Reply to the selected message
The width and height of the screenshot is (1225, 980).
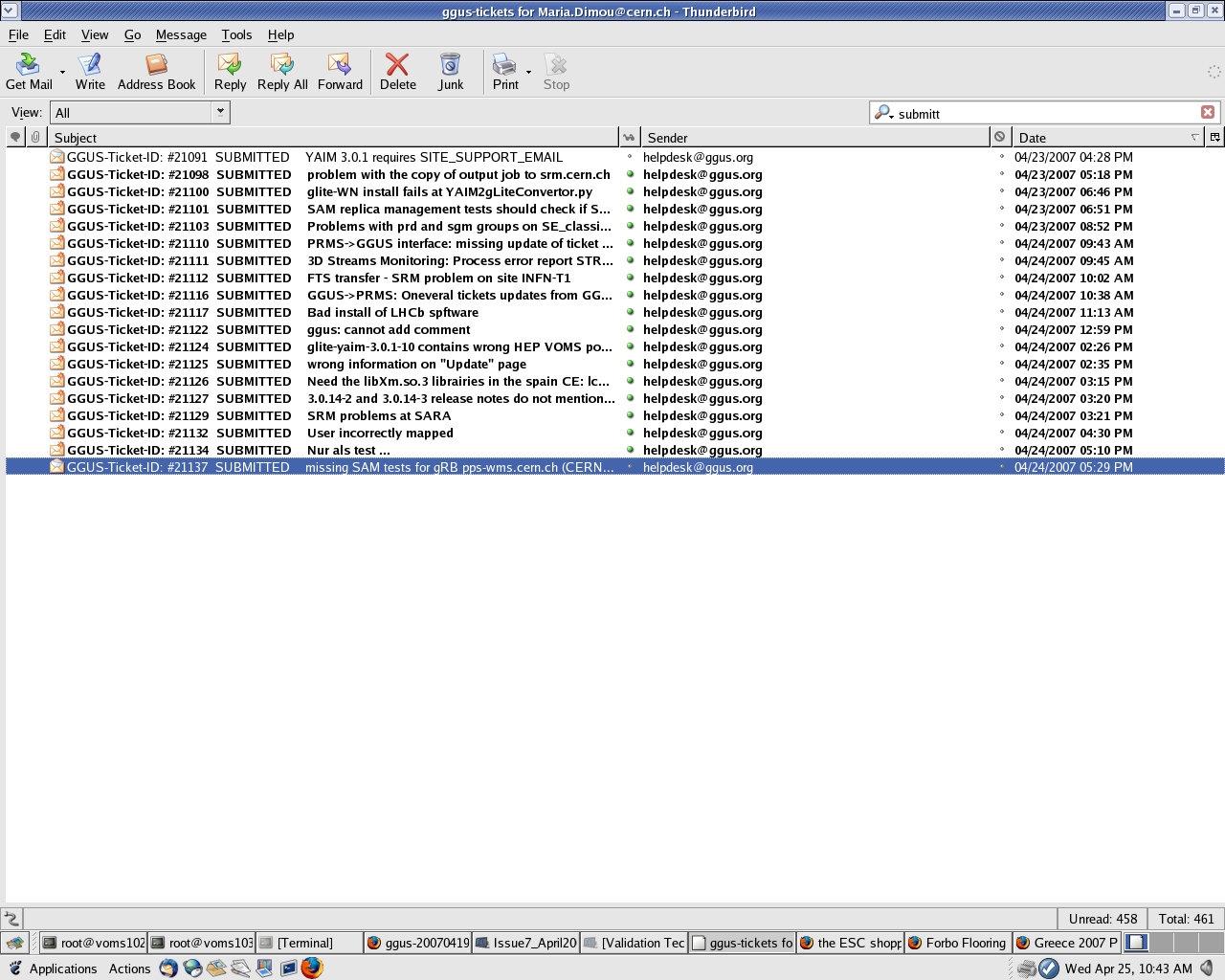(230, 72)
